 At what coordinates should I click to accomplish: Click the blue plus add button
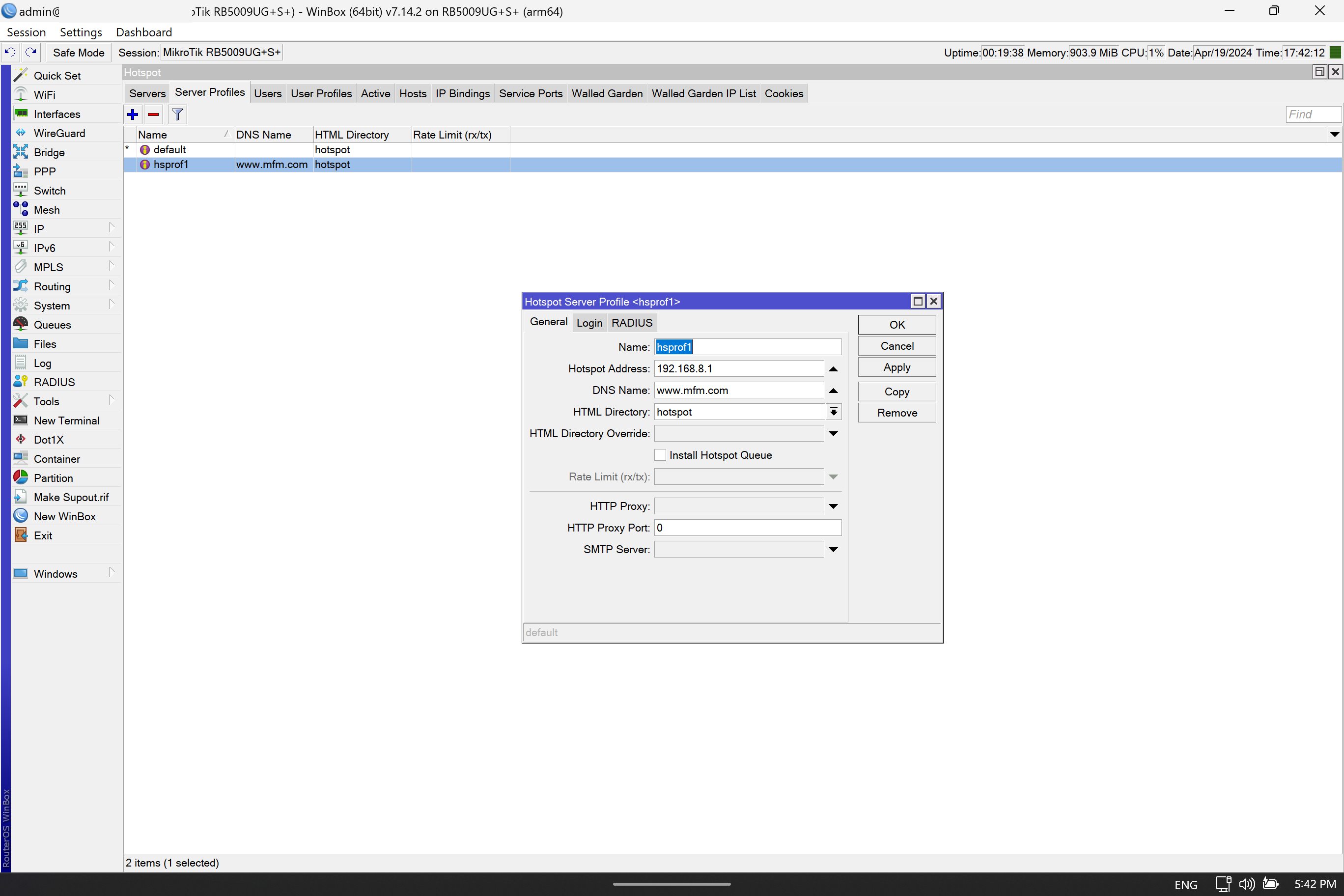133,114
